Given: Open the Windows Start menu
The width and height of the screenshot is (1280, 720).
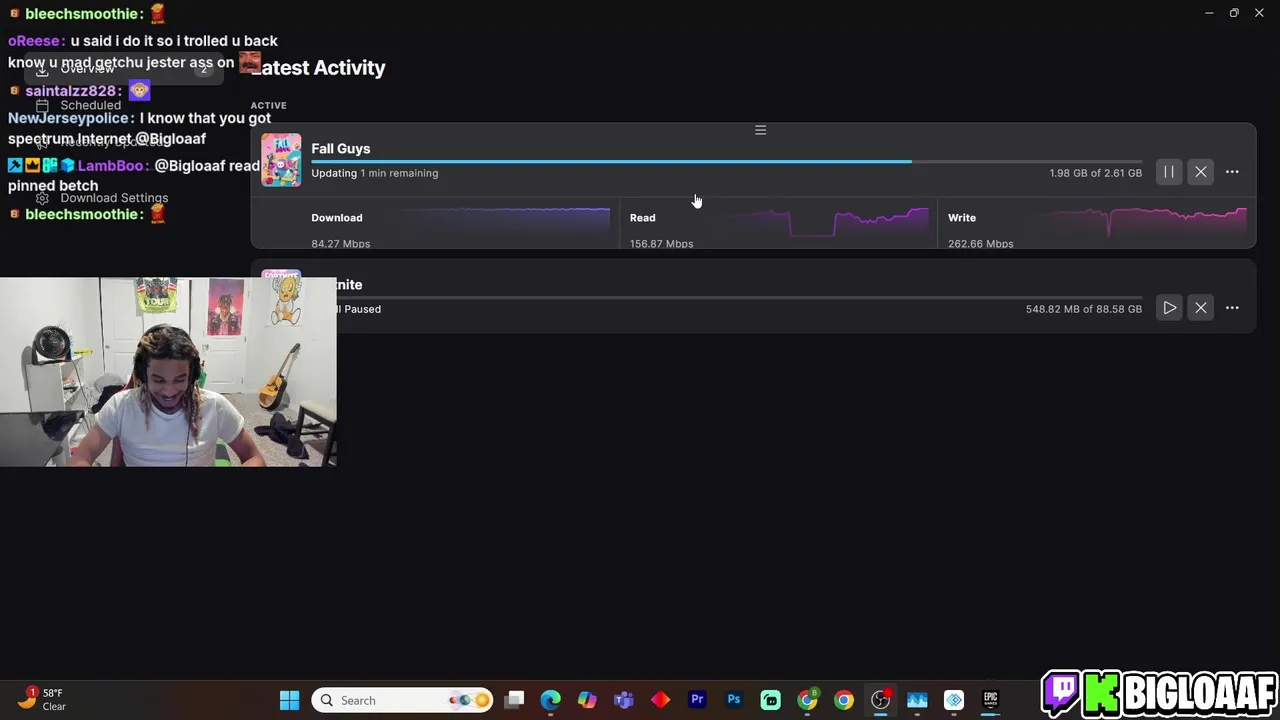Looking at the screenshot, I should click(x=289, y=700).
